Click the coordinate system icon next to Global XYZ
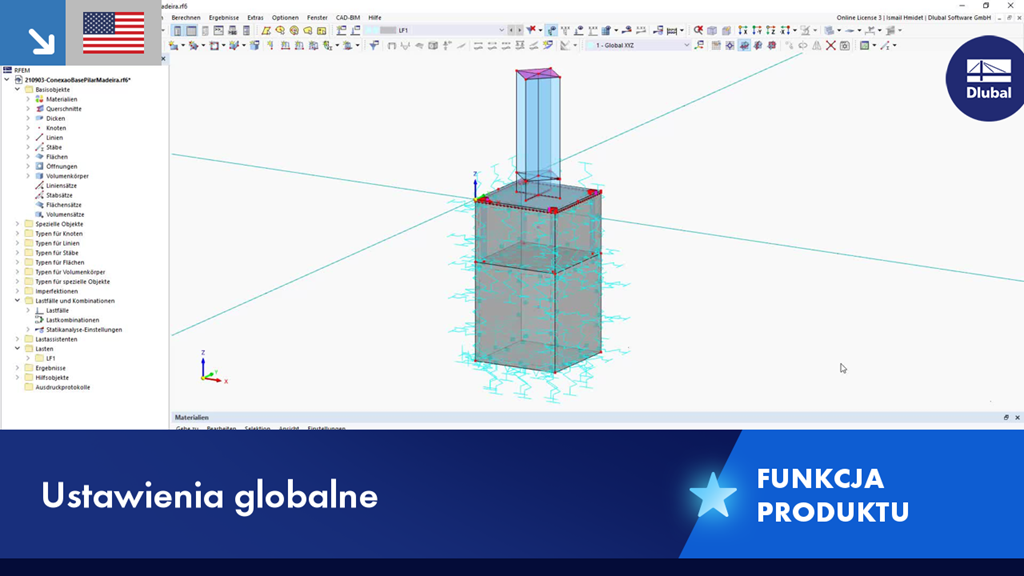Screen dimensions: 1024x576 (x=699, y=45)
